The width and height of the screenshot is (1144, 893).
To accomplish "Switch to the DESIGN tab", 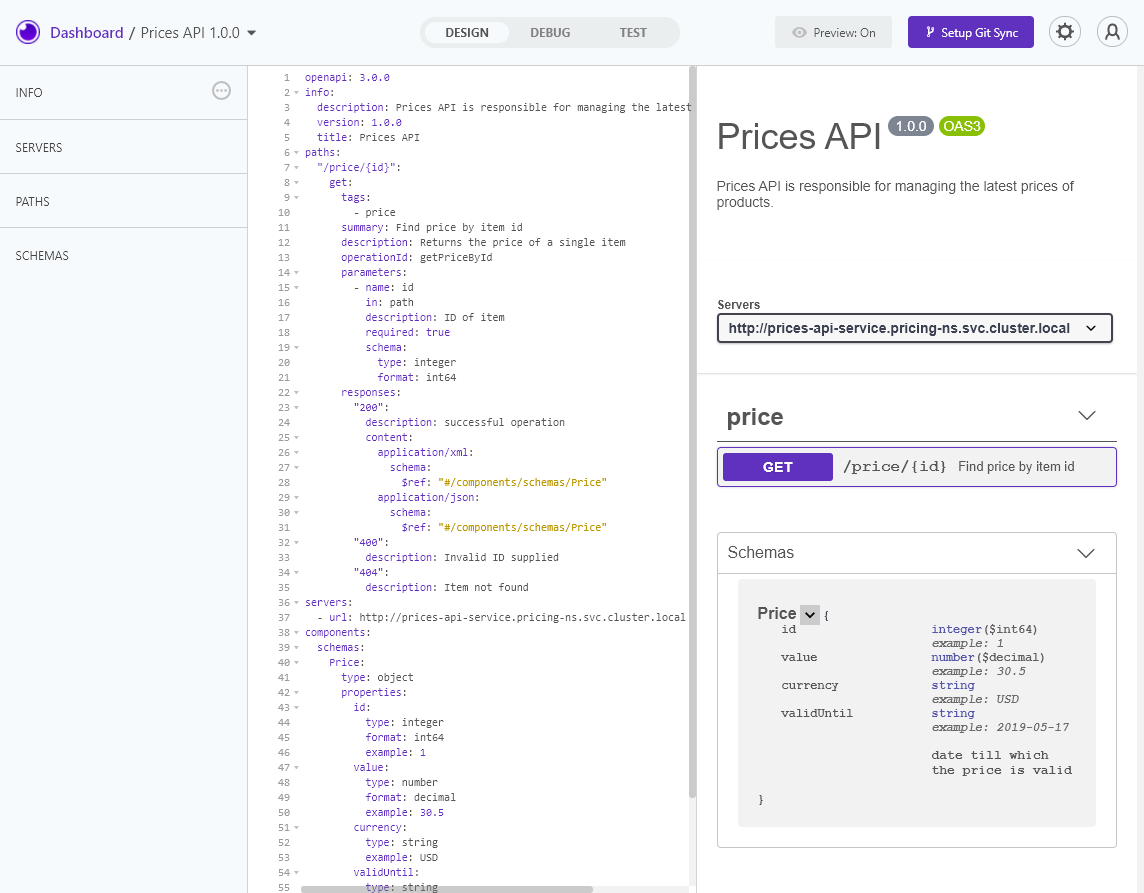I will [x=467, y=33].
